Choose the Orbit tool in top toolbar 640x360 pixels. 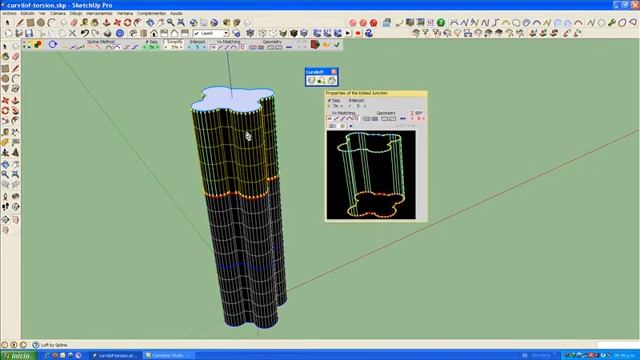pos(150,22)
